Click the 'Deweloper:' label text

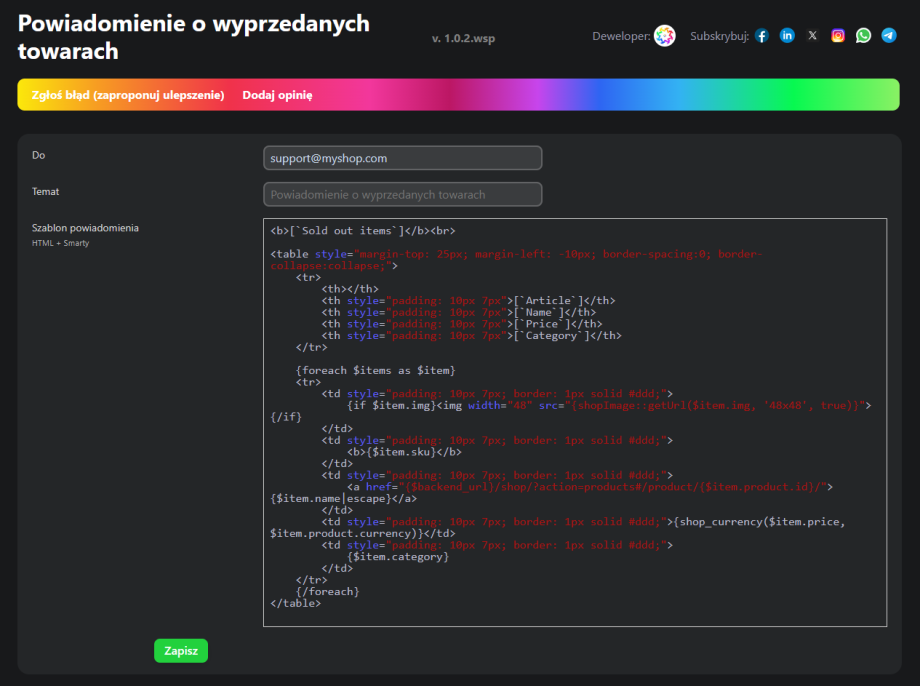(x=621, y=37)
